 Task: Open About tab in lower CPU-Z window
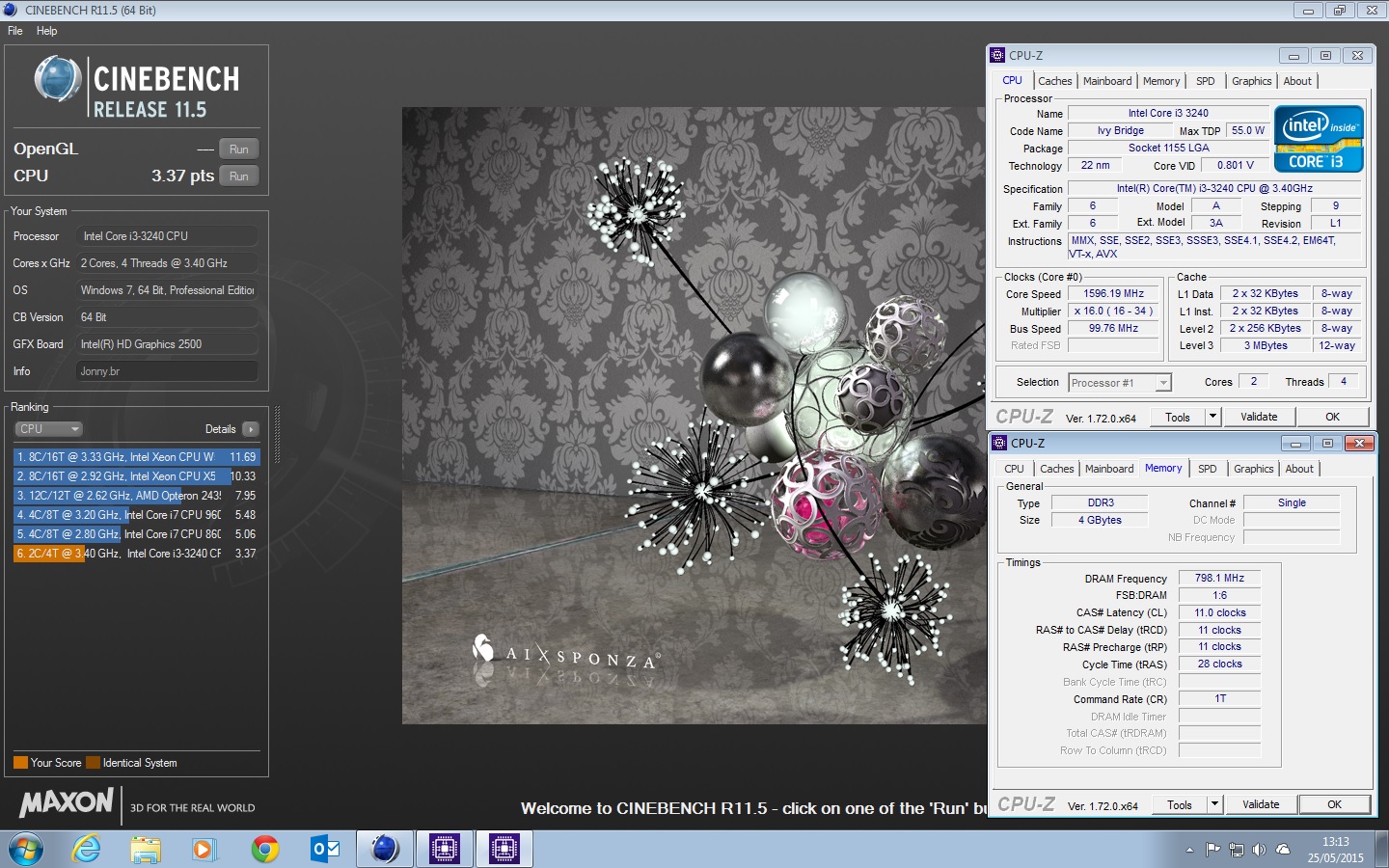(1299, 470)
